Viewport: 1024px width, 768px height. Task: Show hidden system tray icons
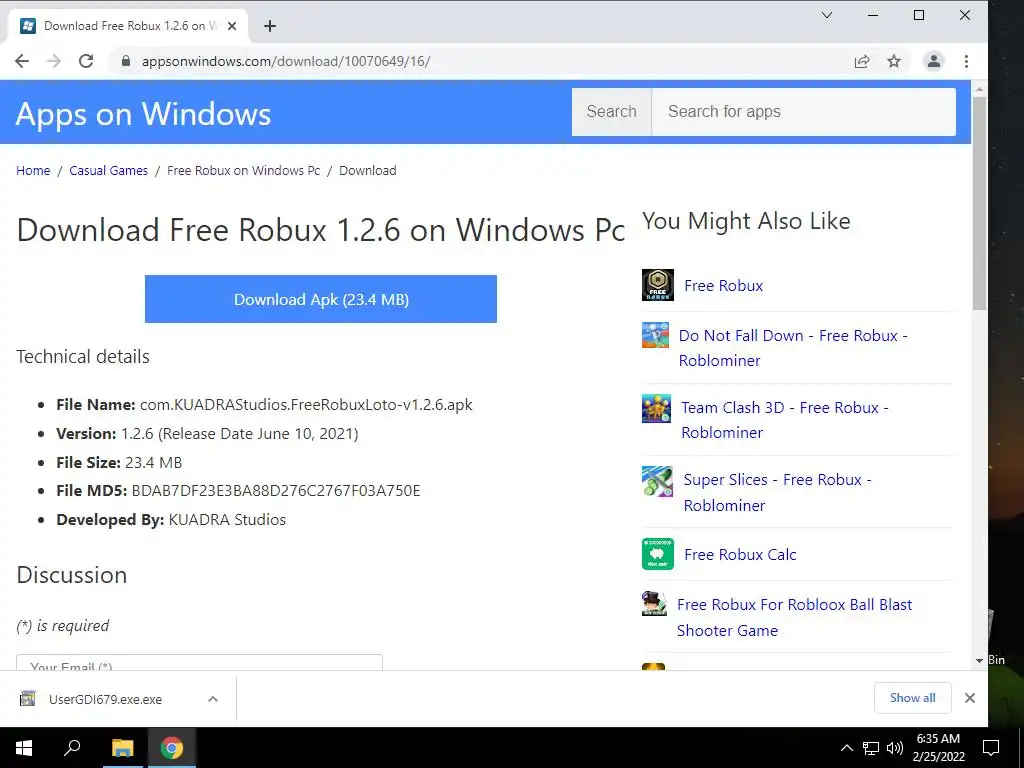click(x=846, y=748)
